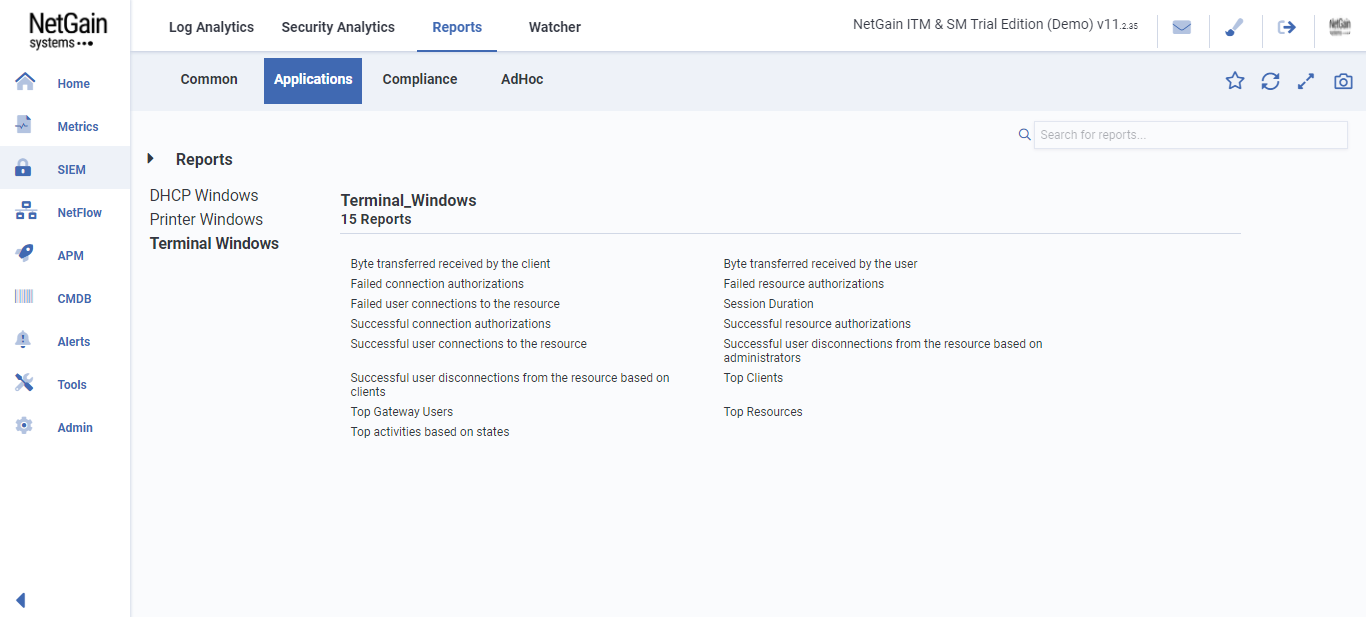Click the search magnifier icon
This screenshot has height=617, width=1366.
(1024, 135)
